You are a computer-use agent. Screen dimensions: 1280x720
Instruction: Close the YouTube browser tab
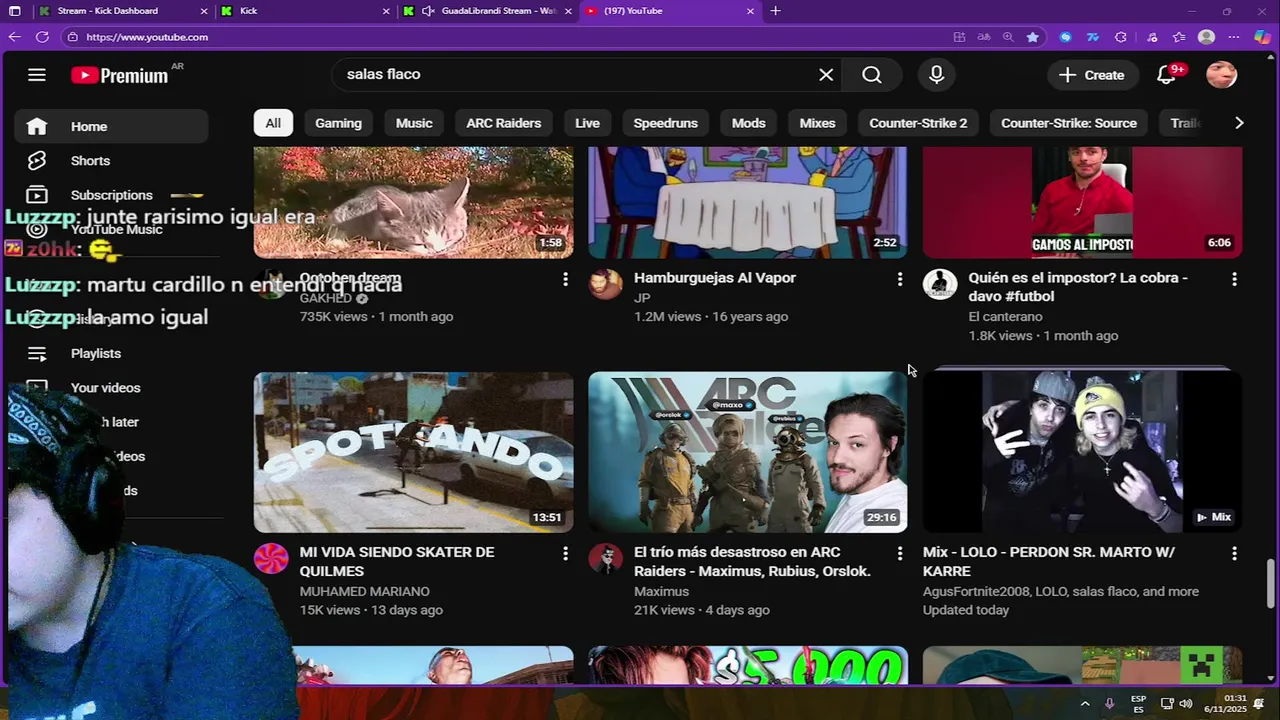(x=751, y=11)
